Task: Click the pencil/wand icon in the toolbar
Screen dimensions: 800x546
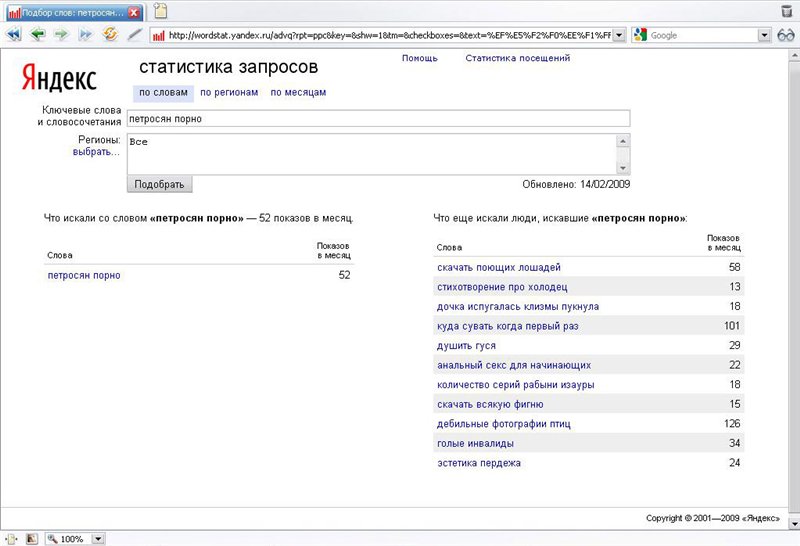Action: 134,34
